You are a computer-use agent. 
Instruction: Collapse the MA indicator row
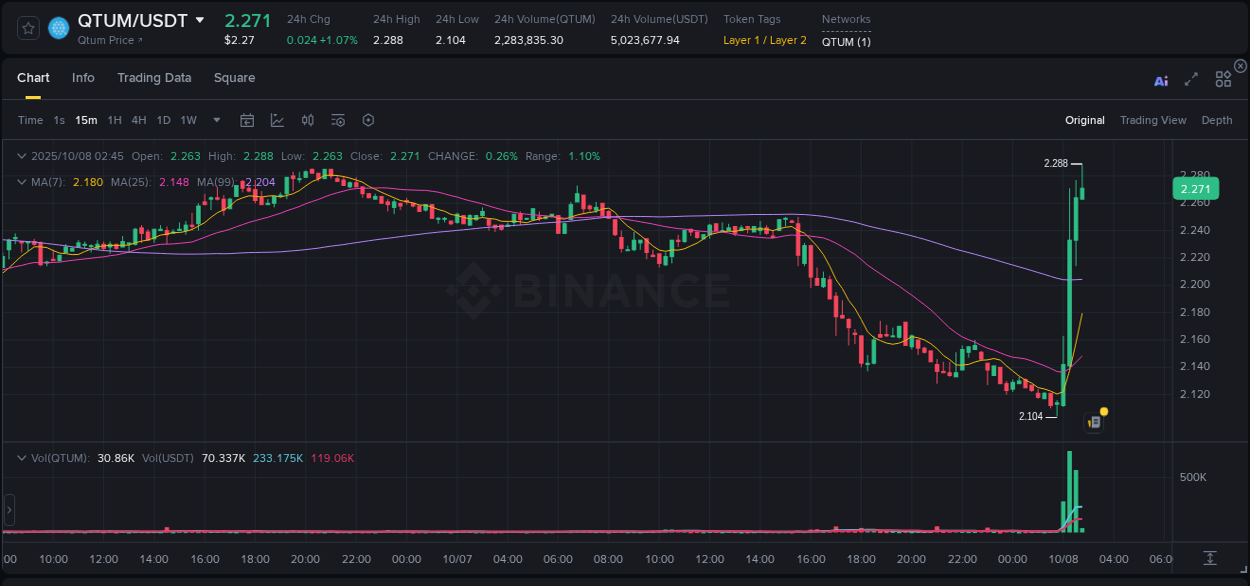[x=22, y=181]
